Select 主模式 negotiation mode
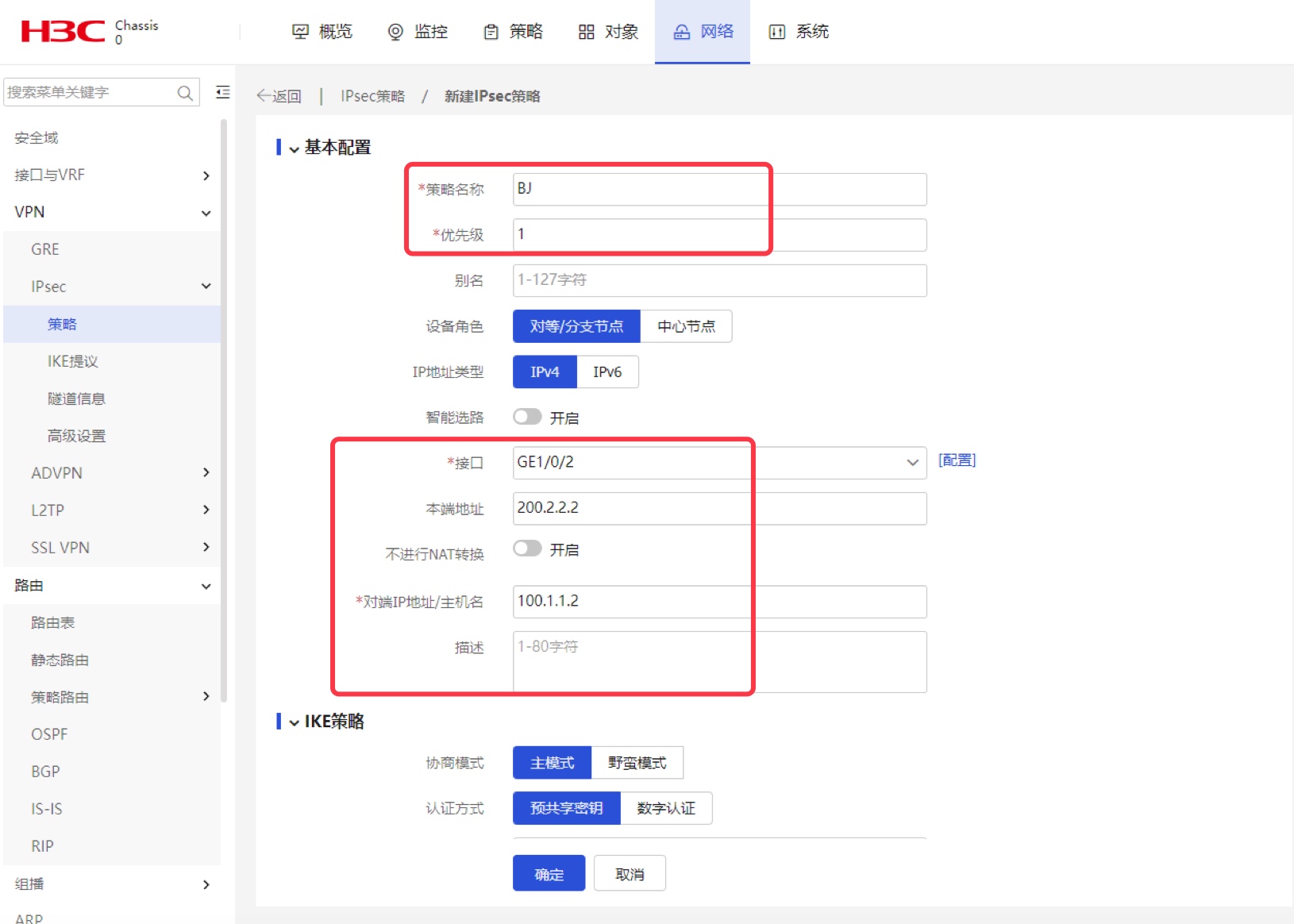 [x=552, y=763]
